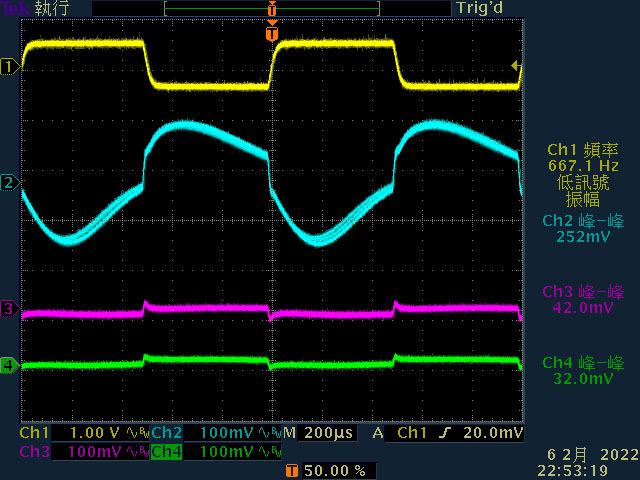Click the date readout showing 2022
The height and width of the screenshot is (480, 640).
coord(593,454)
